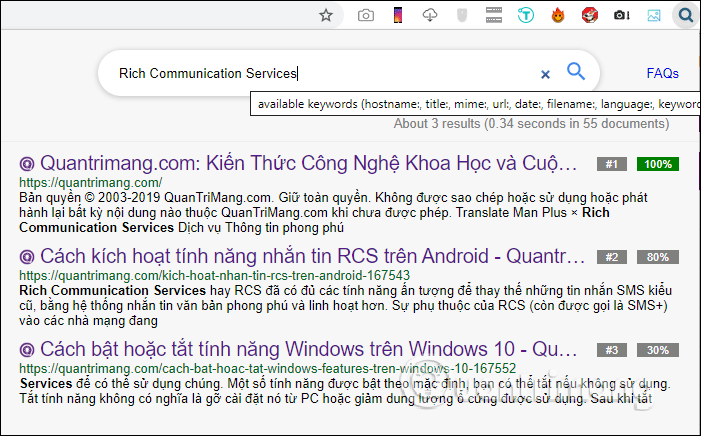701x436 pixels.
Task: Click the snippet starting Rich Communication Services hay RCS
Action: (345, 305)
